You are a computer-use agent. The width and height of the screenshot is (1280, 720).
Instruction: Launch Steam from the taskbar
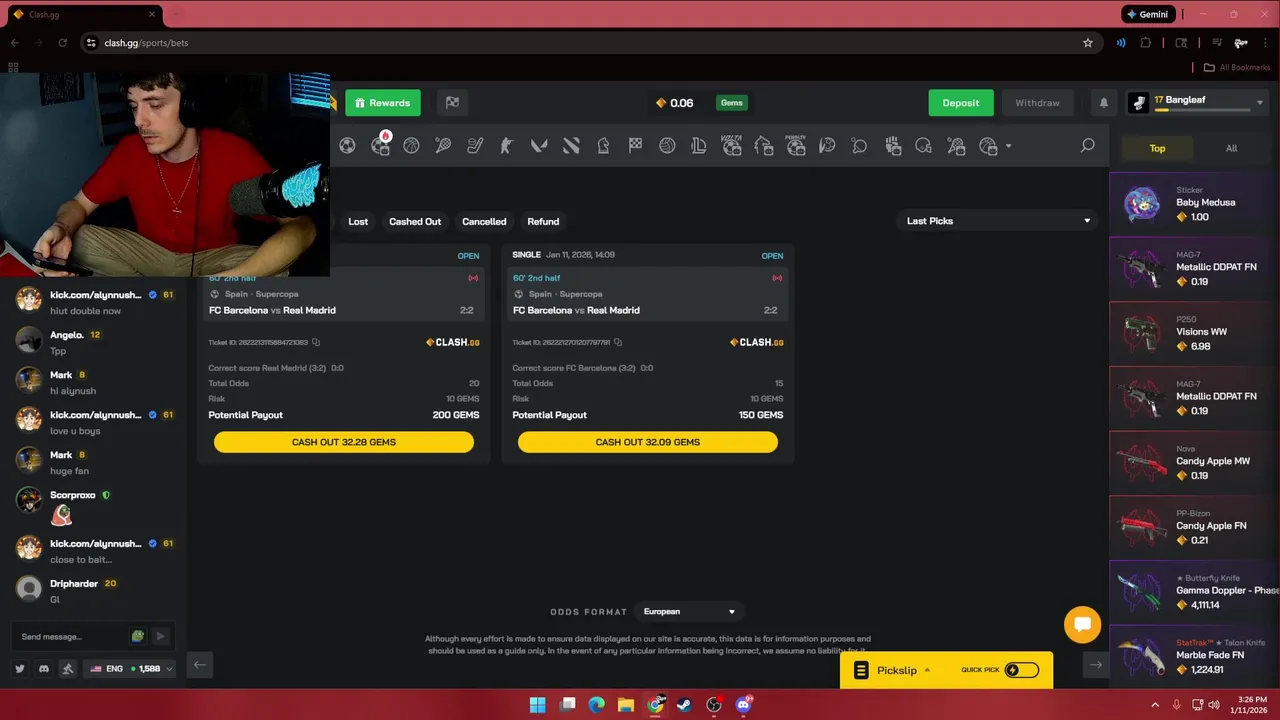point(684,705)
